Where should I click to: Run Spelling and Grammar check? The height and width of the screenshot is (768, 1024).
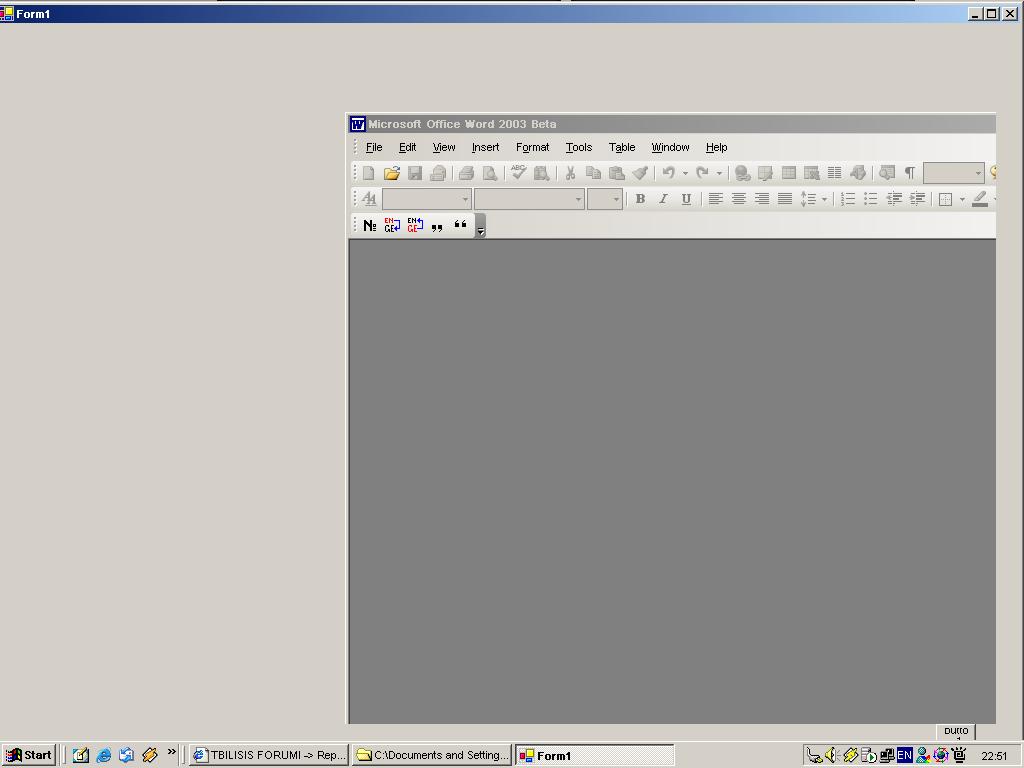pos(519,173)
